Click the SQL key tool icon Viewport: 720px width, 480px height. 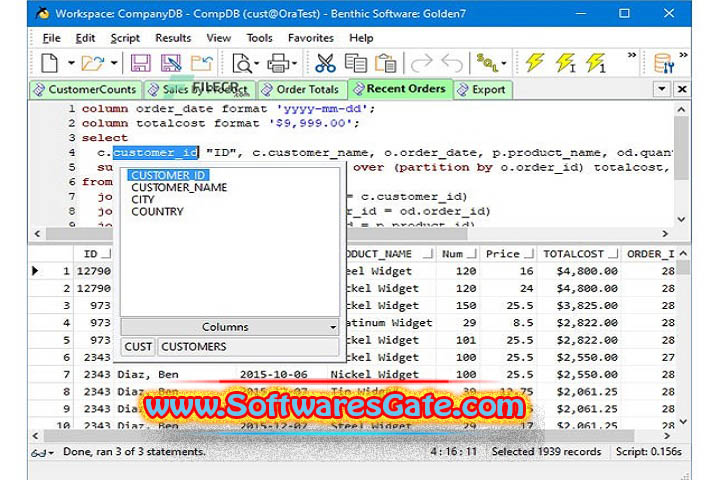(x=488, y=63)
